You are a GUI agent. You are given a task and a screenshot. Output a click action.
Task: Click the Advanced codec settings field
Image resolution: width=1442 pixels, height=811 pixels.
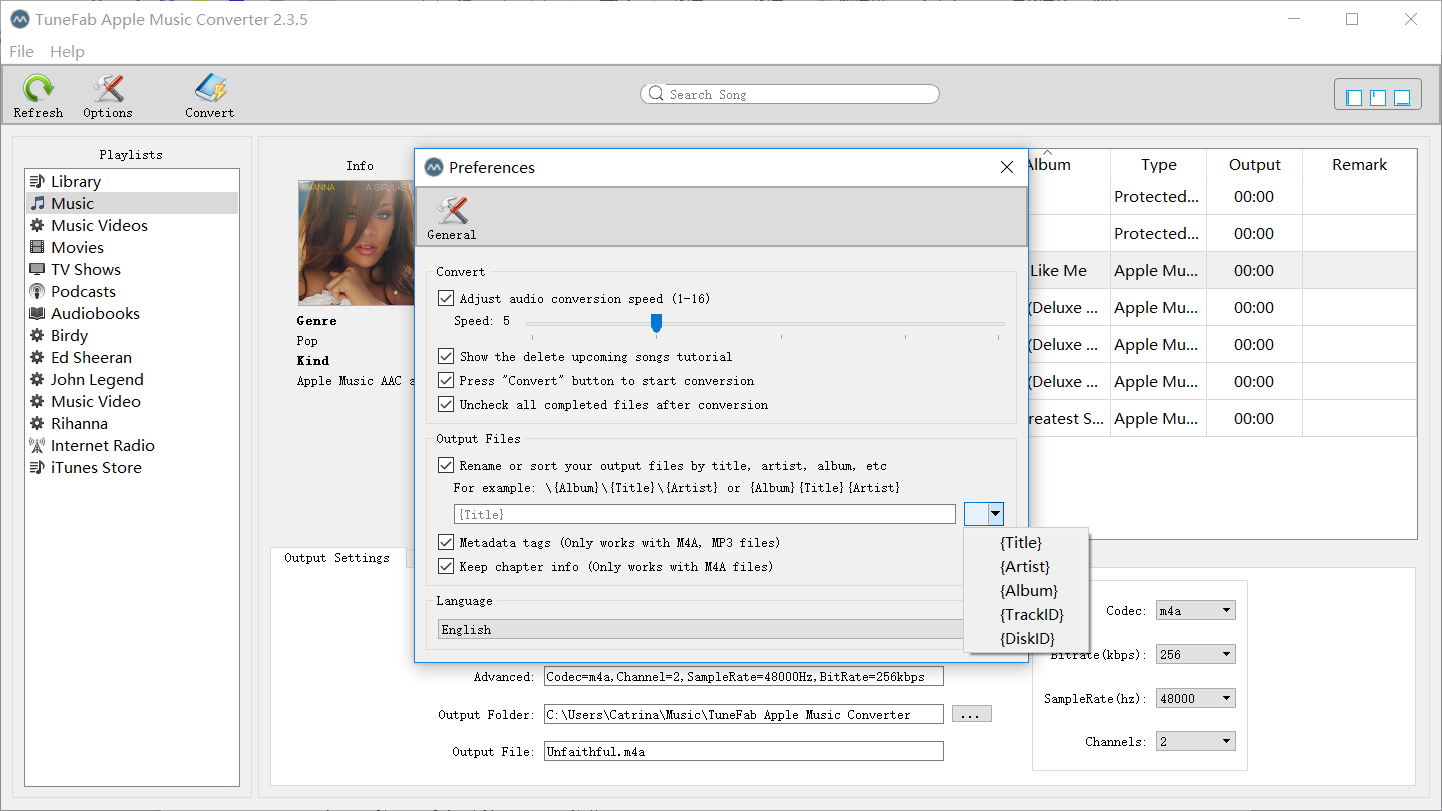[744, 677]
